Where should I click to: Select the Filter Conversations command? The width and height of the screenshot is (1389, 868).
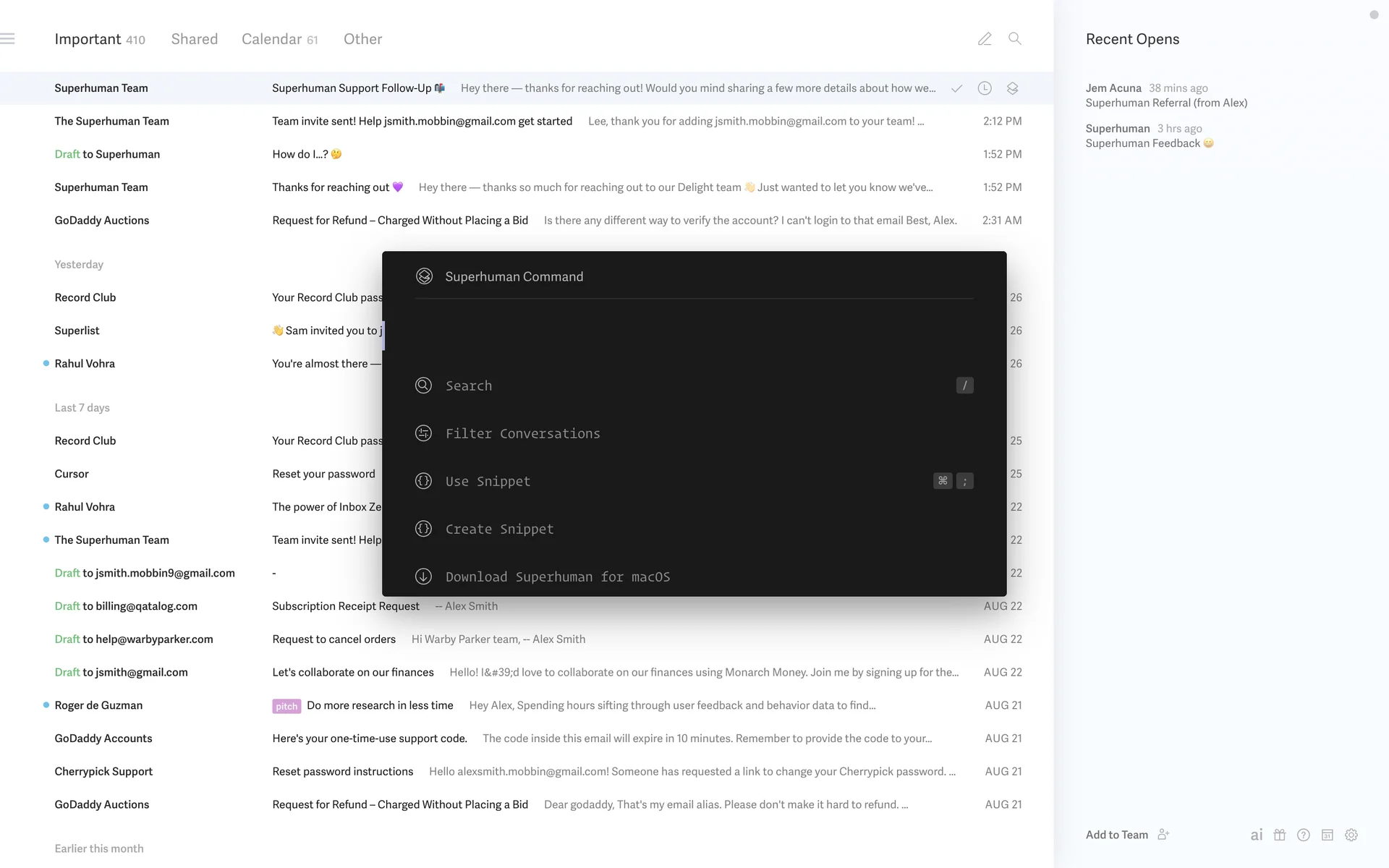[522, 433]
